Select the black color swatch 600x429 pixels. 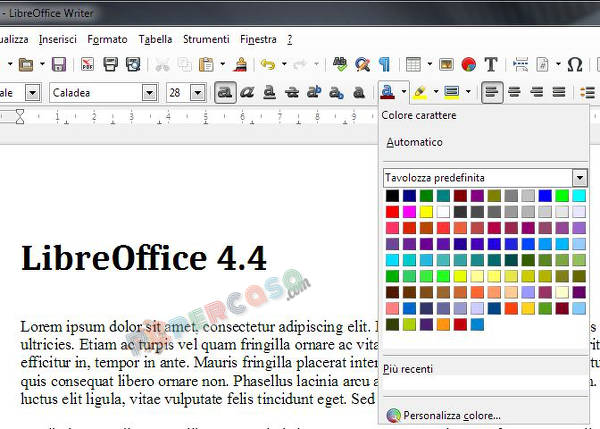(392, 196)
